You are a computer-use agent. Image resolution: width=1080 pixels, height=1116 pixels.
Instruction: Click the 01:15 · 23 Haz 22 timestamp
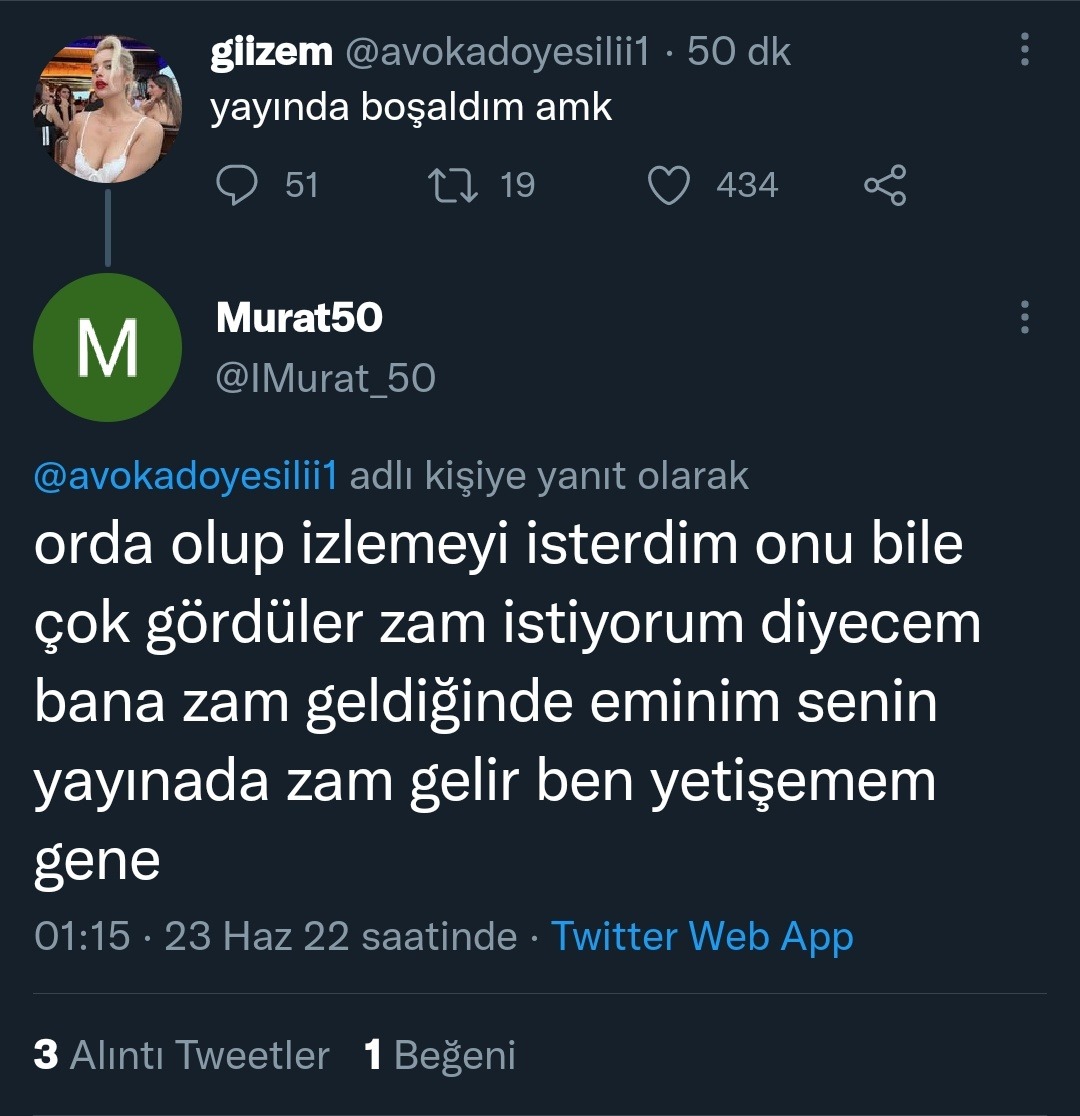coord(275,936)
